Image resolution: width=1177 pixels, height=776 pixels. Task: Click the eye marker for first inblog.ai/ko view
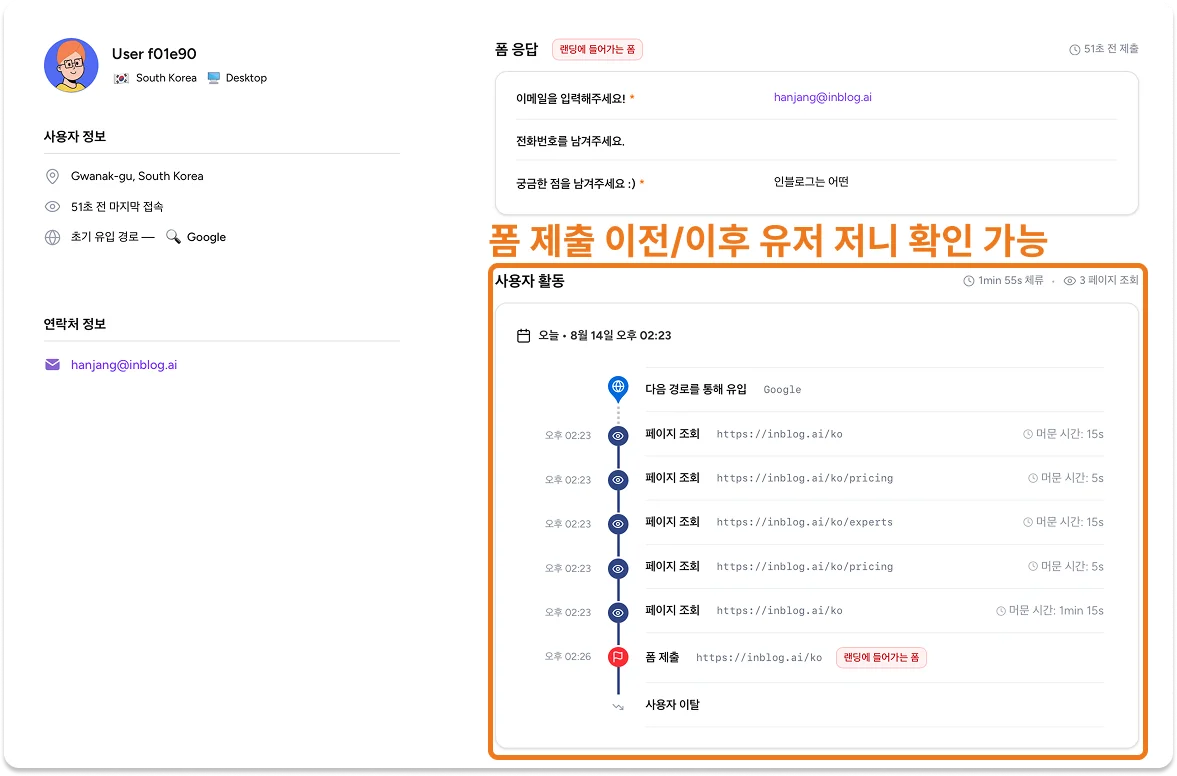click(618, 435)
